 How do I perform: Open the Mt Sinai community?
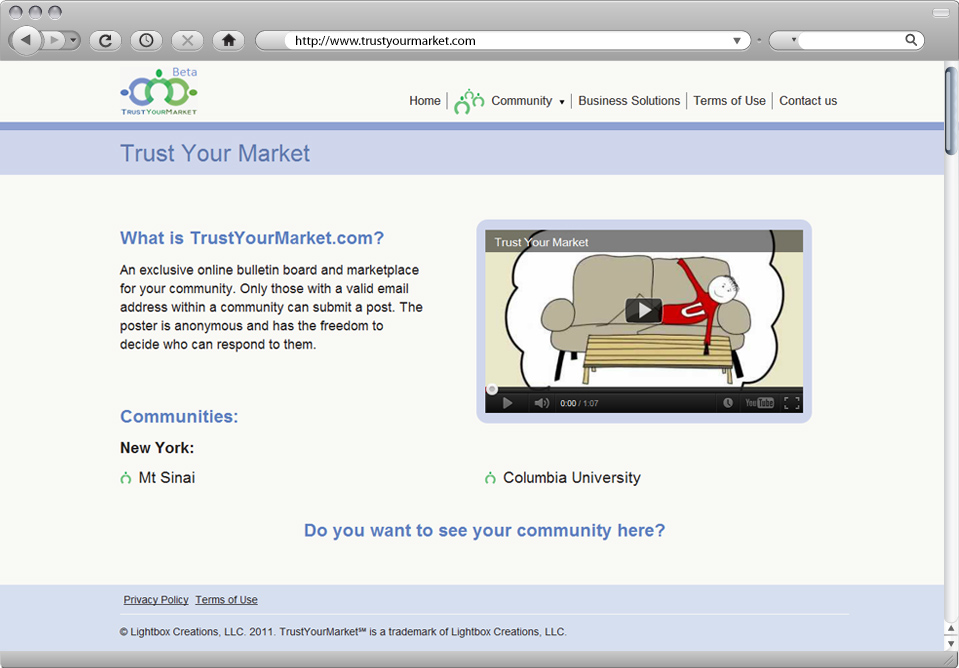pyautogui.click(x=166, y=478)
